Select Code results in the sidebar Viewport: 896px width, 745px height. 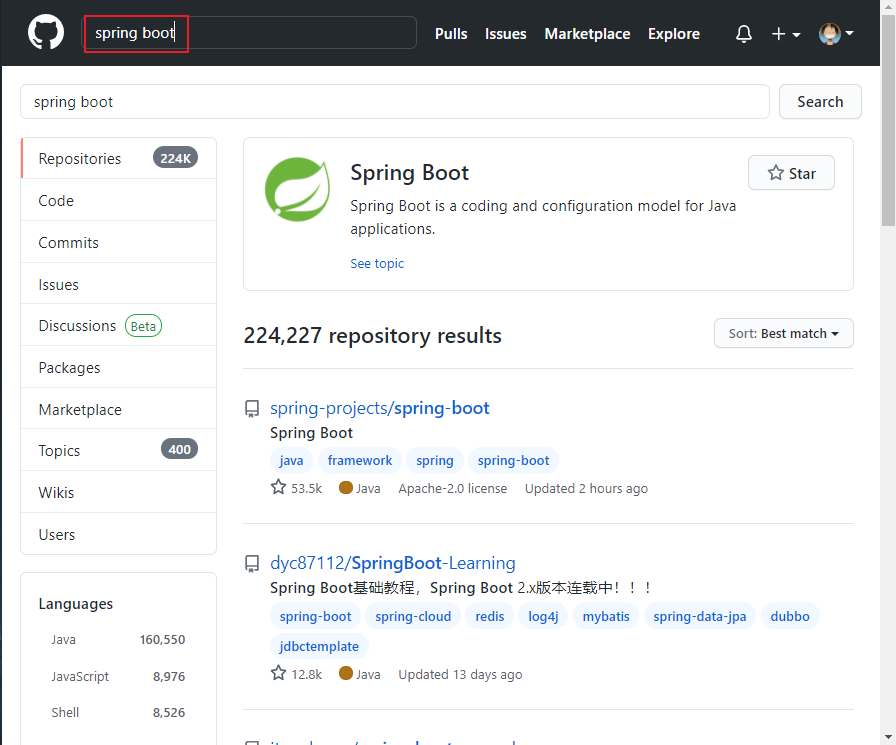tap(118, 201)
